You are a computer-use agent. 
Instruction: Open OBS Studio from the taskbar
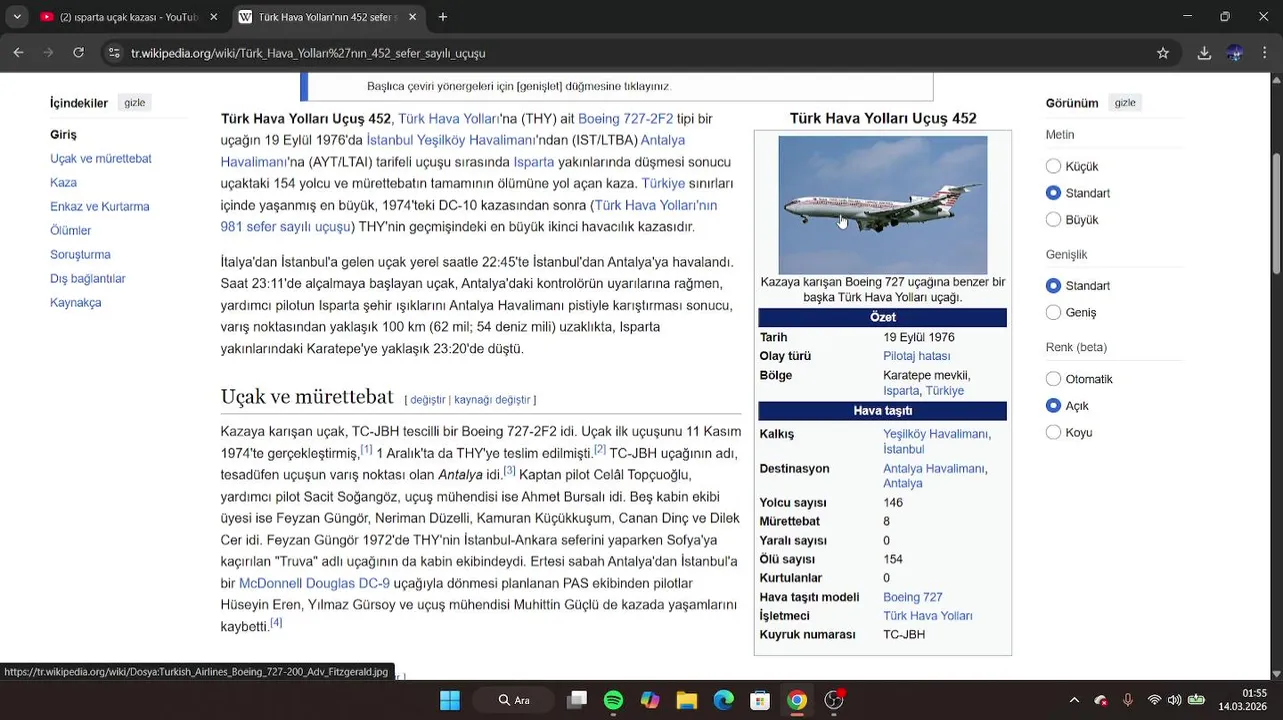point(834,700)
